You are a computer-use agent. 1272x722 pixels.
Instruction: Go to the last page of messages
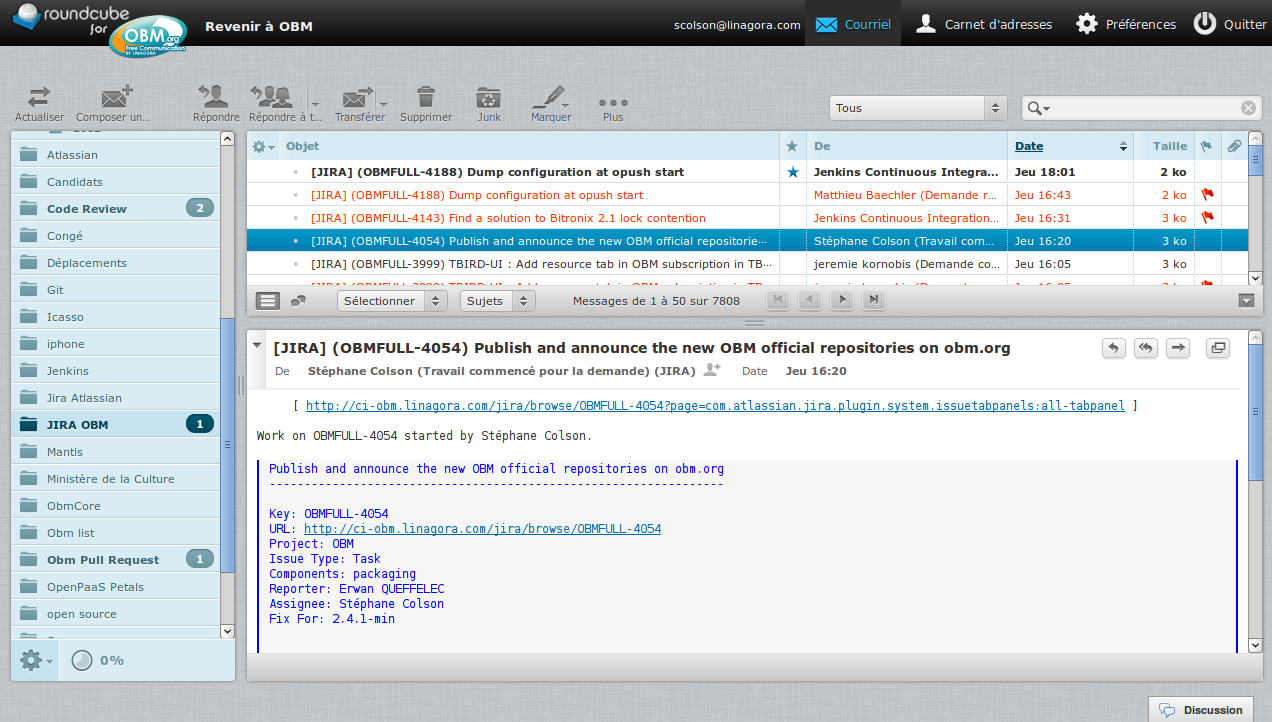pyautogui.click(x=874, y=300)
